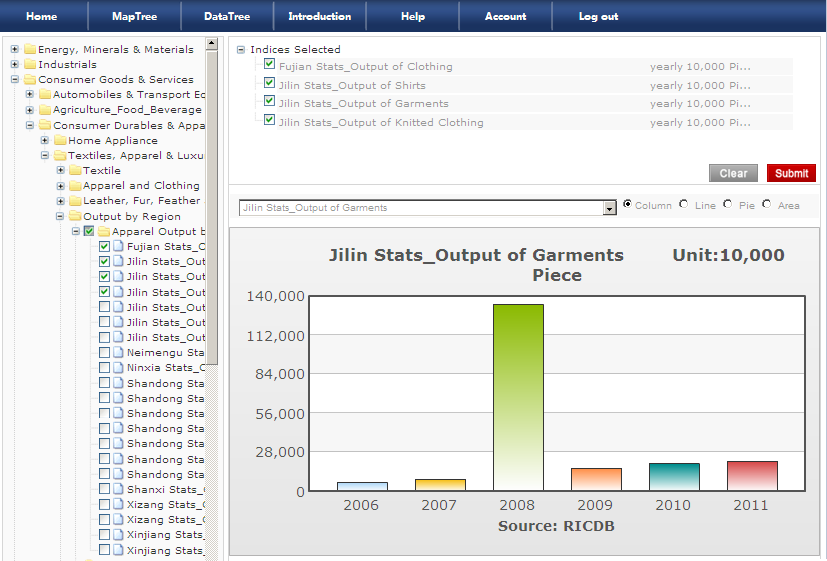This screenshot has width=827, height=561.
Task: Check the Ninxia Stats checkbox
Action: (x=104, y=367)
